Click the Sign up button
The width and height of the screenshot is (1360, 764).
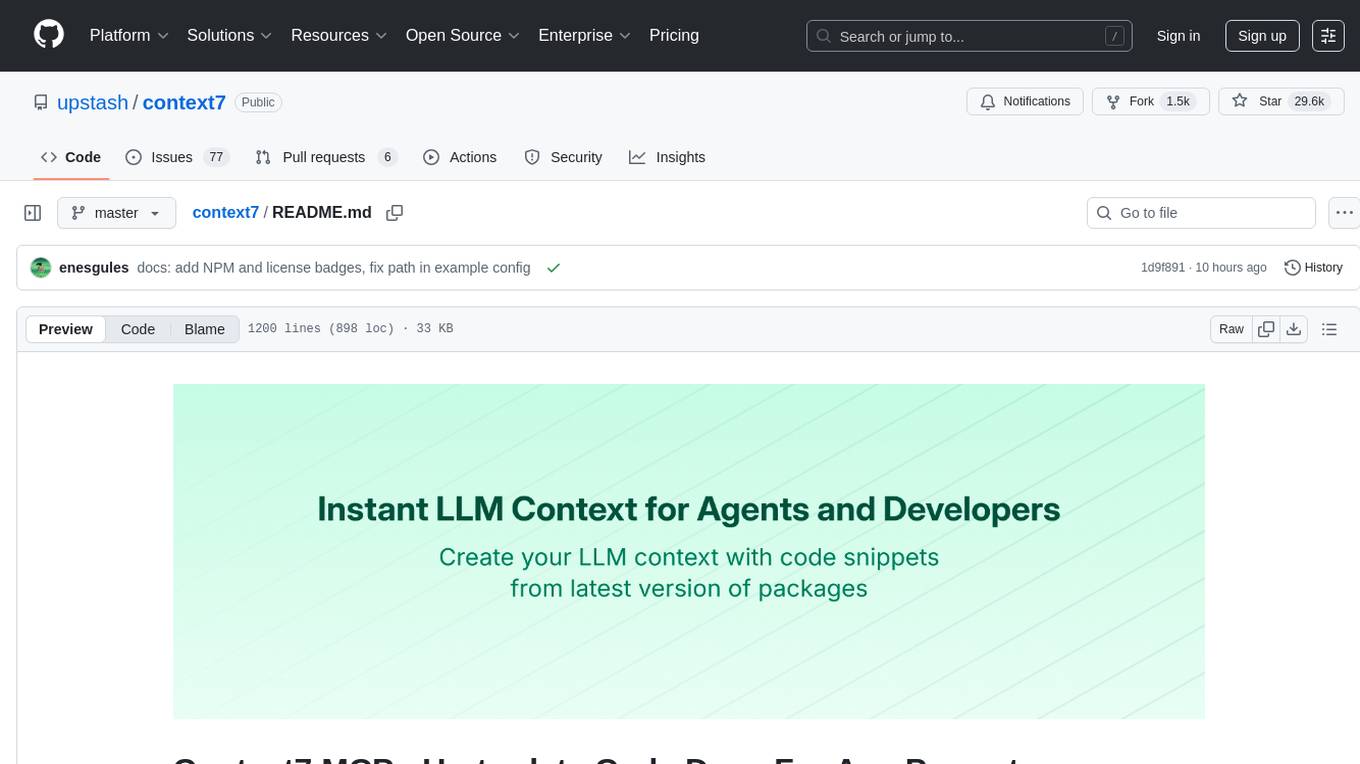pyautogui.click(x=1262, y=36)
